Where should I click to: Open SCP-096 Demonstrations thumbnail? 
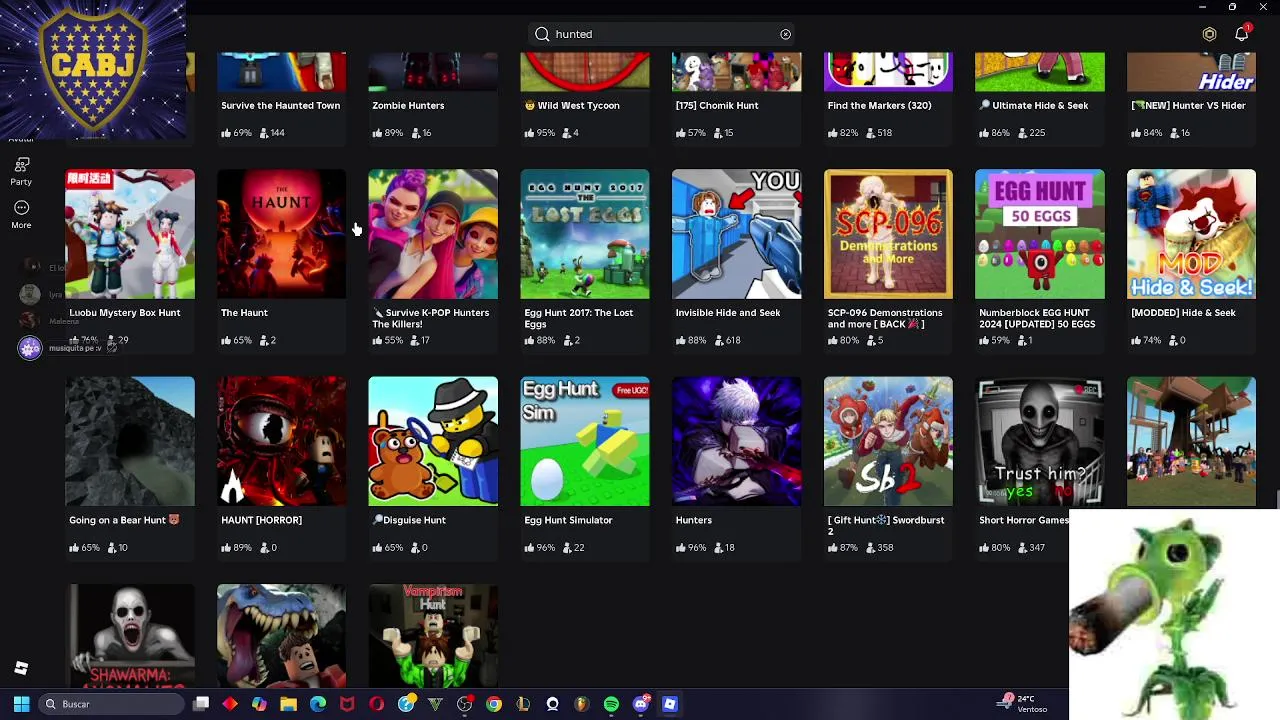pyautogui.click(x=888, y=234)
